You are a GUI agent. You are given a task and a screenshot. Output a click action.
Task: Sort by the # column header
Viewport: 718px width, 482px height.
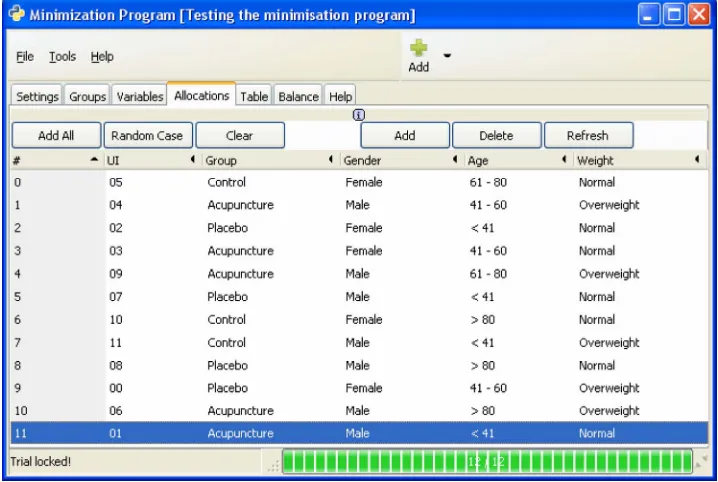pos(57,160)
